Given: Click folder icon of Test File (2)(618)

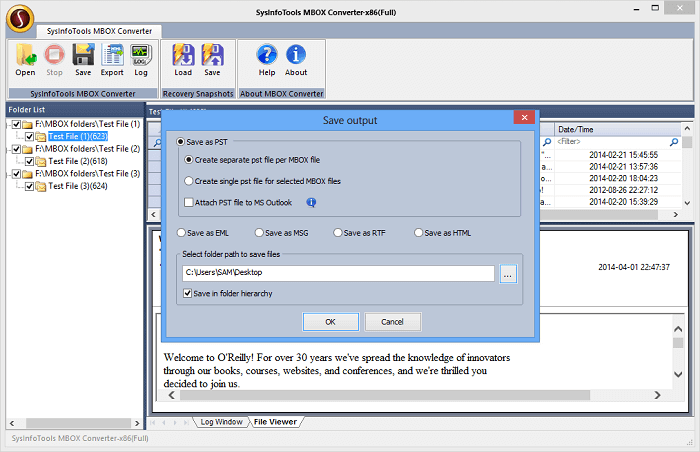Looking at the screenshot, I should [41, 161].
